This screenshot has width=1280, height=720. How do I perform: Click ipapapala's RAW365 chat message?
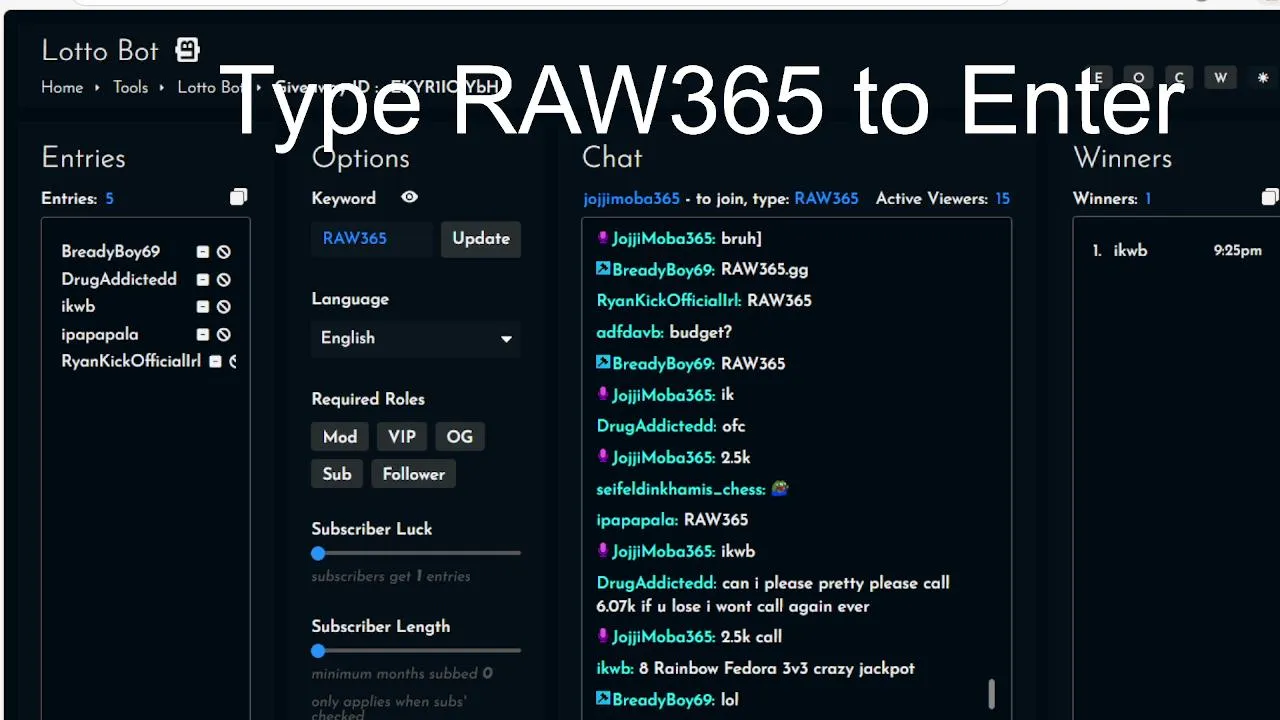(x=672, y=520)
